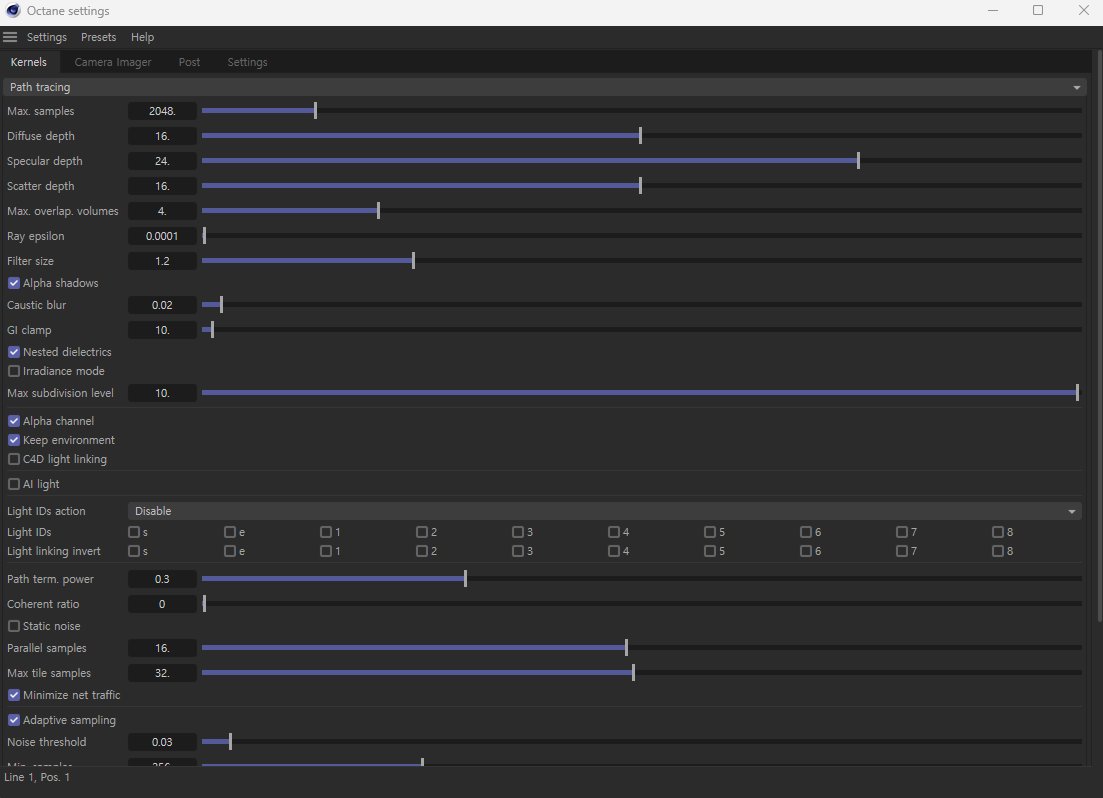Enable Static noise checkbox
1103x798 pixels.
point(14,626)
